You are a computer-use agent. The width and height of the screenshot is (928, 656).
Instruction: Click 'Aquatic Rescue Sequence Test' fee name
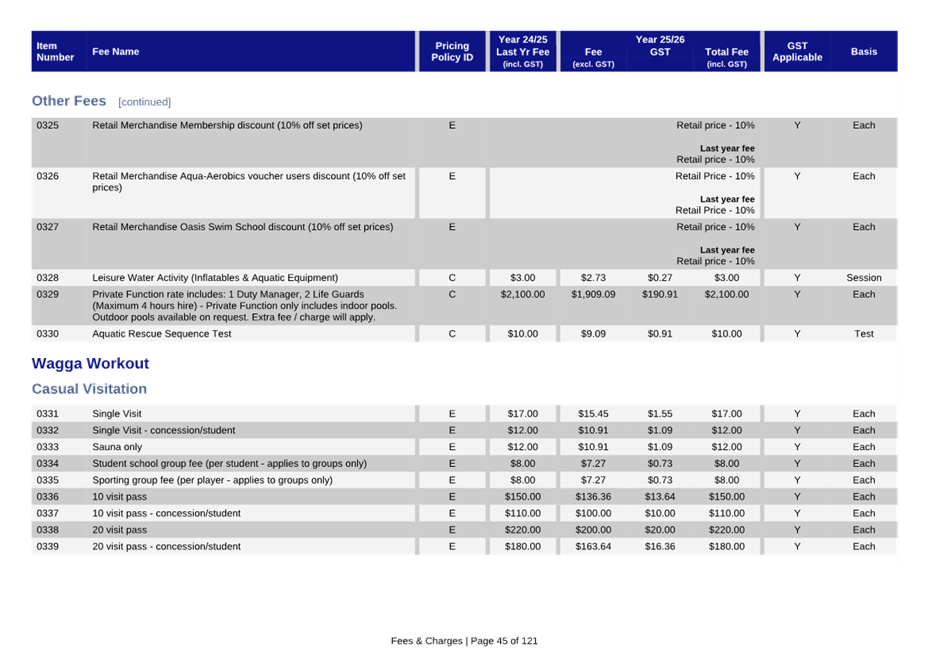(x=162, y=334)
